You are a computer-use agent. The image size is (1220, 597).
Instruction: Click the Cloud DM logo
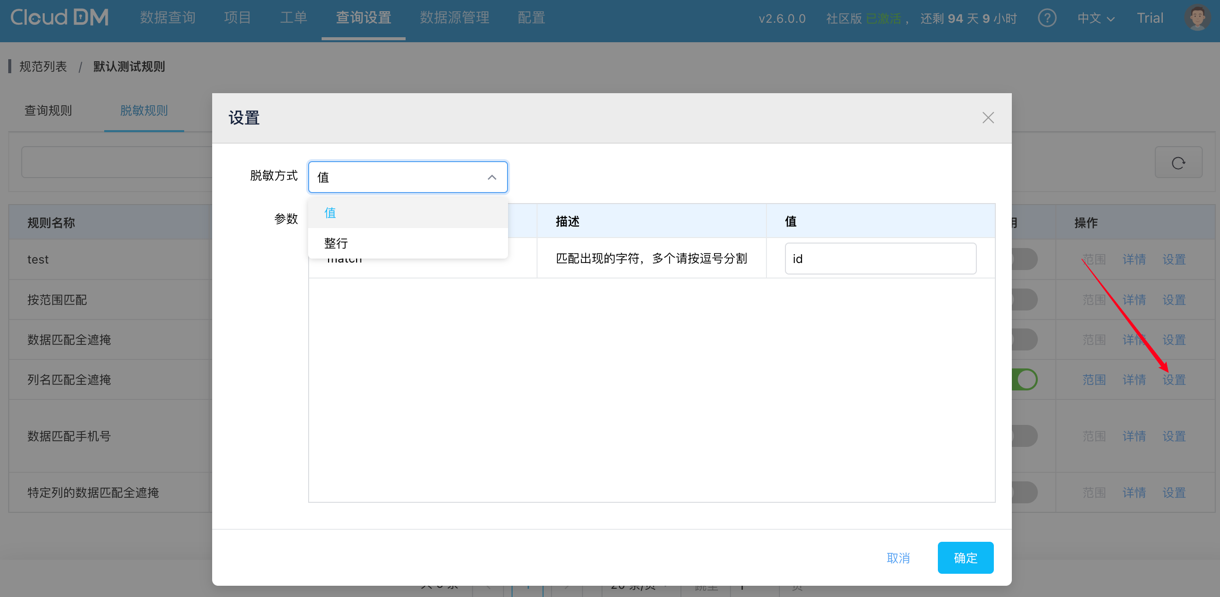60,18
